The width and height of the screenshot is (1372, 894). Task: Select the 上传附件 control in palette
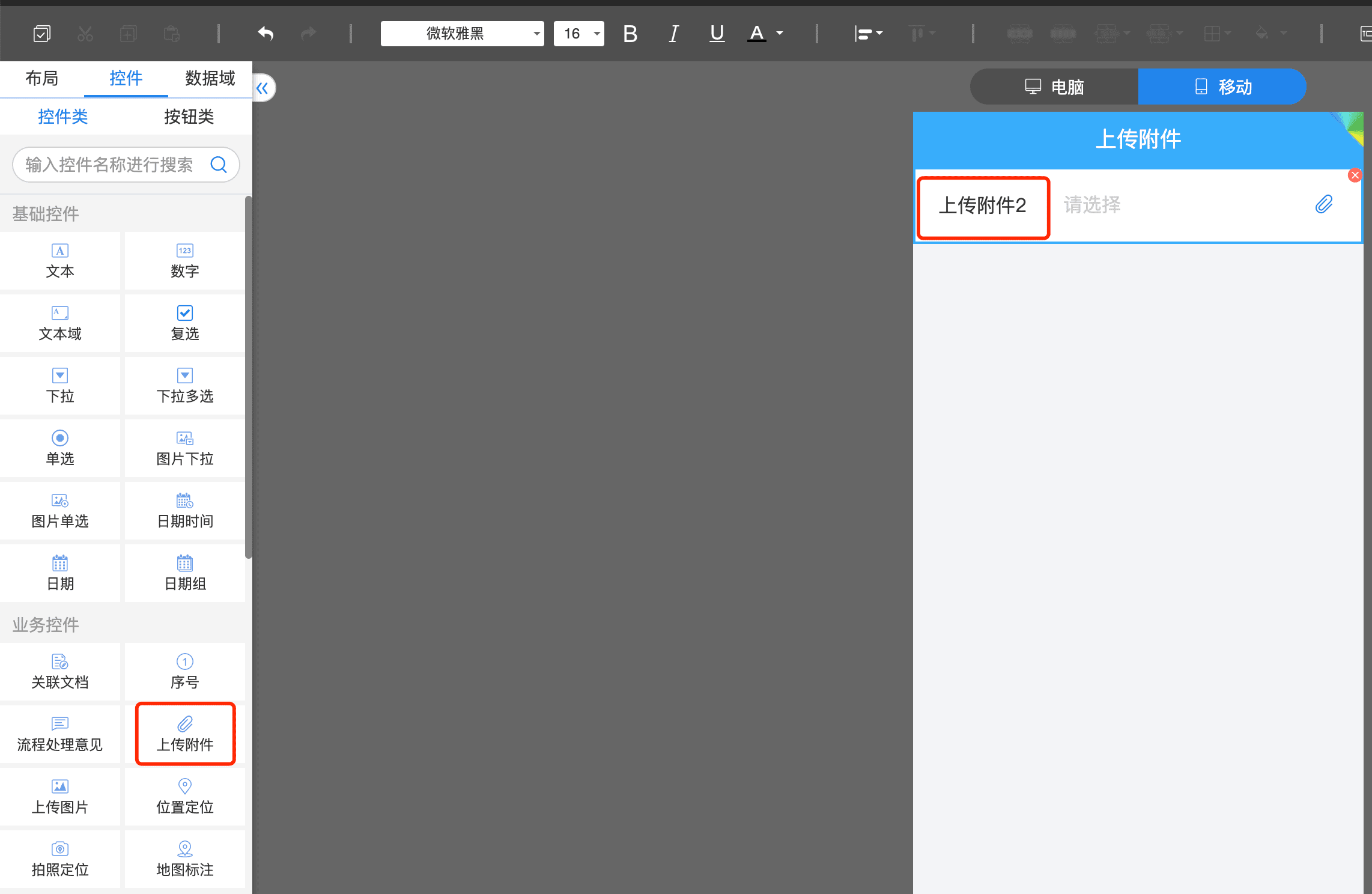(x=185, y=735)
